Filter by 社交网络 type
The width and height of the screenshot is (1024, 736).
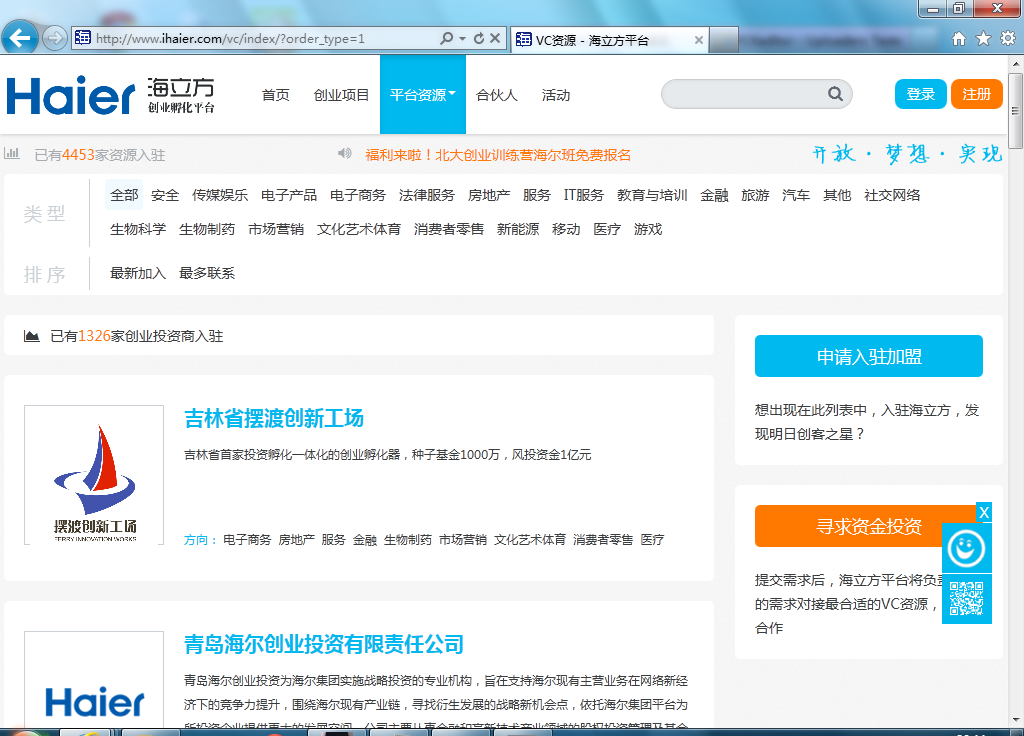[x=892, y=195]
